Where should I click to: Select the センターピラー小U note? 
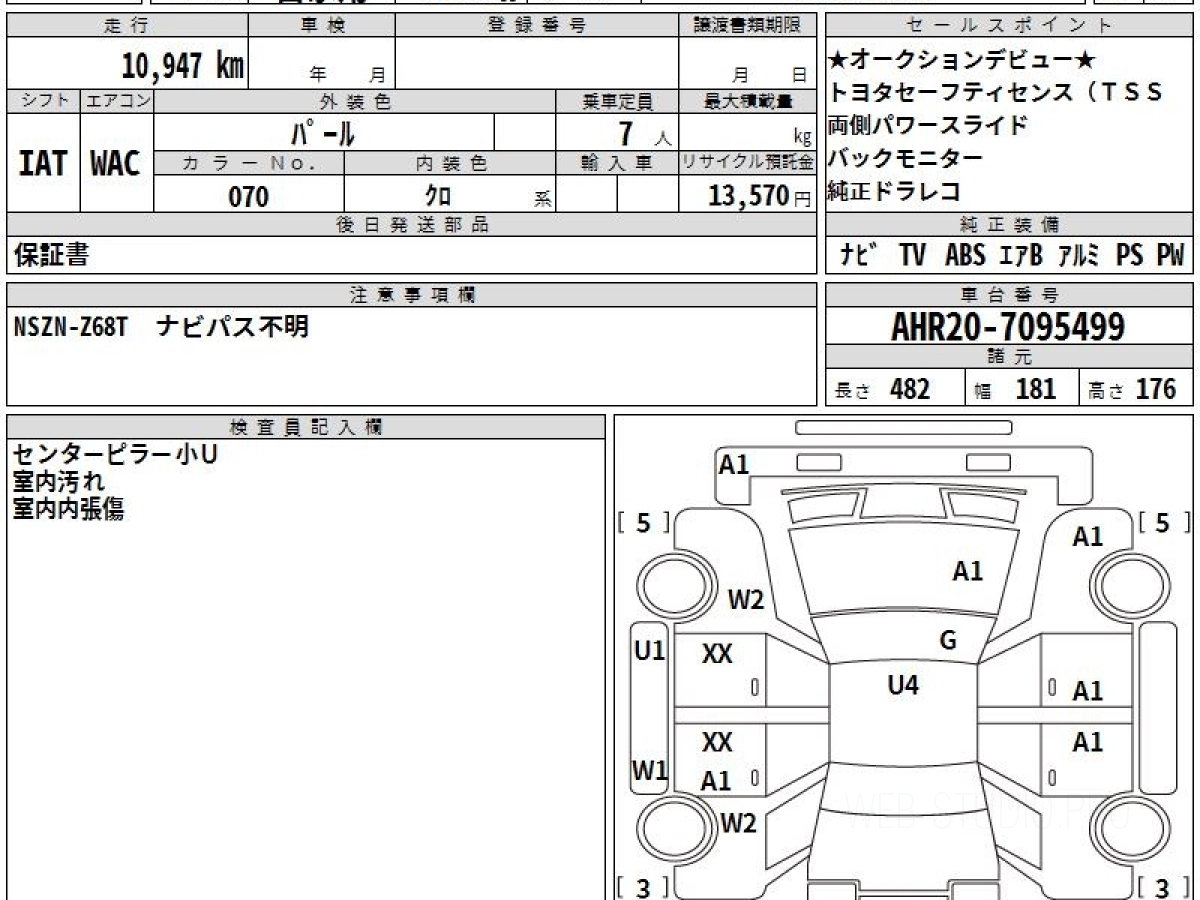point(115,455)
